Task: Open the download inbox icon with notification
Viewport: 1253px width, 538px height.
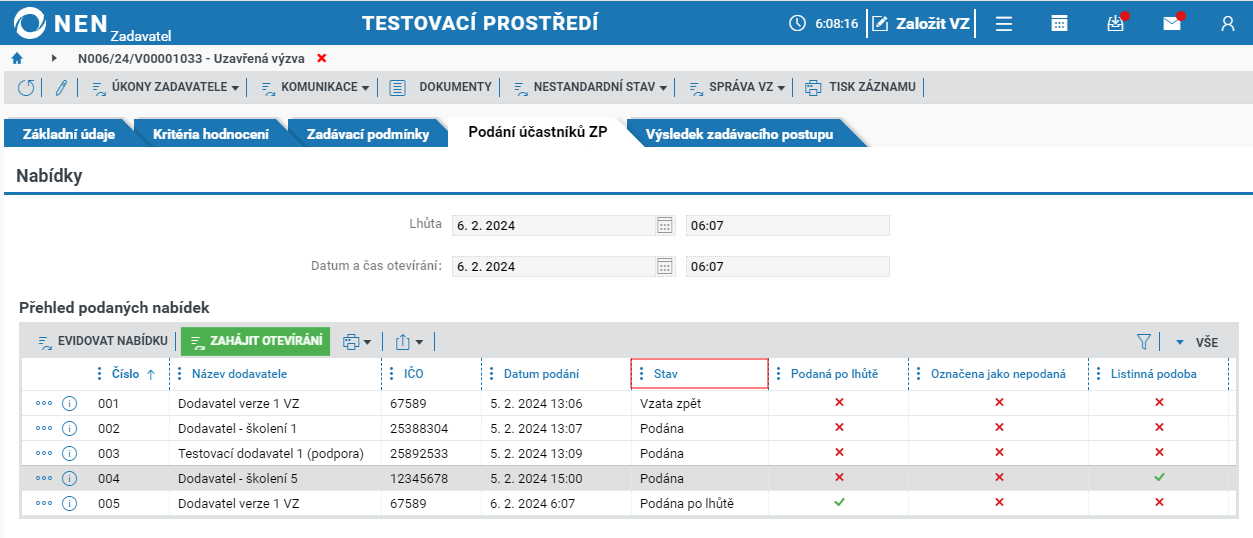Action: [x=1117, y=23]
